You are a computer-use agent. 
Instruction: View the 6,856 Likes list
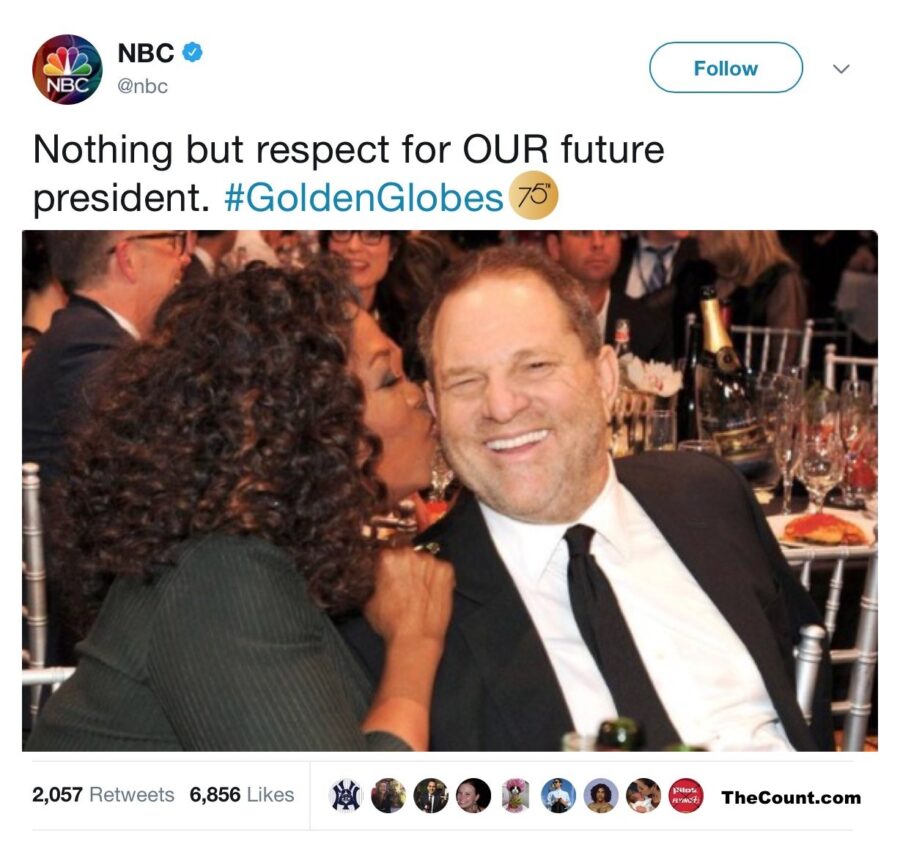[241, 795]
